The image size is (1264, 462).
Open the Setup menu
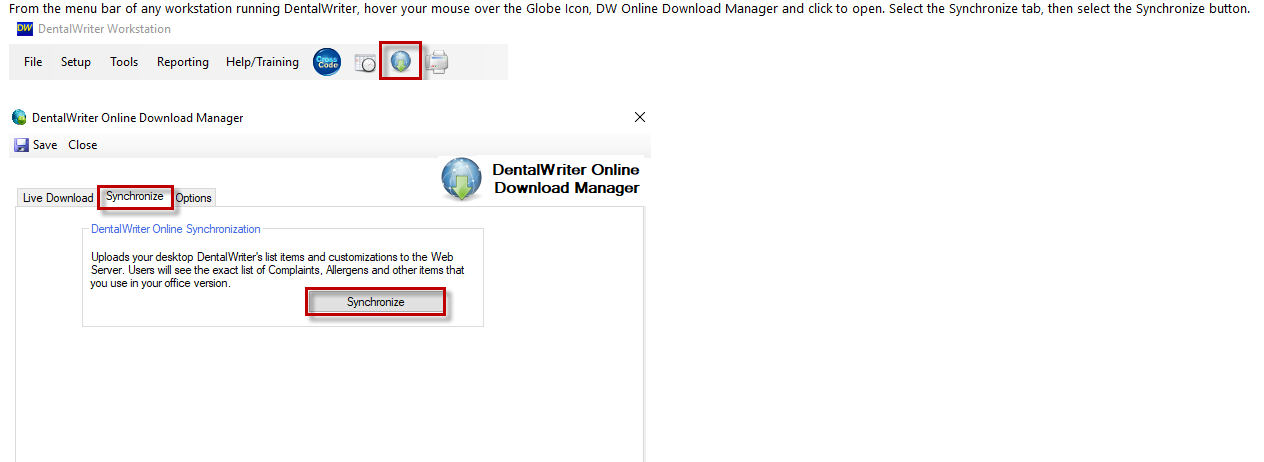(x=76, y=62)
